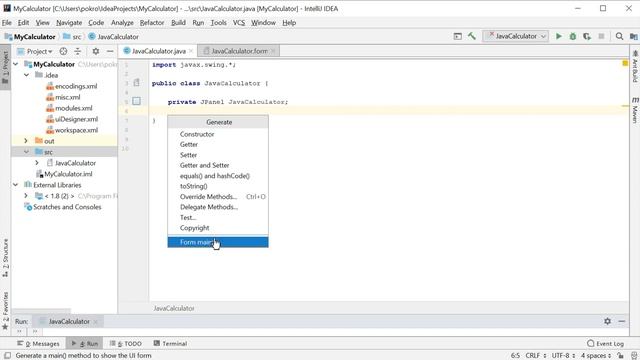The height and width of the screenshot is (360, 640).
Task: Toggle the 1: Project tool window button
Action: coord(5,67)
